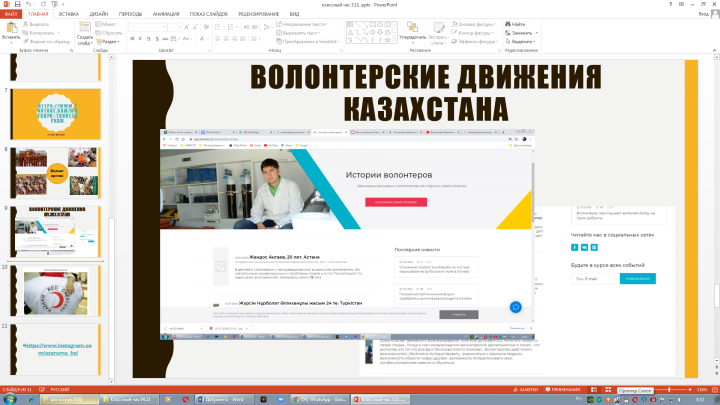
Task: Open Заливка фигуры (Shape Fill) options
Action: [474, 24]
